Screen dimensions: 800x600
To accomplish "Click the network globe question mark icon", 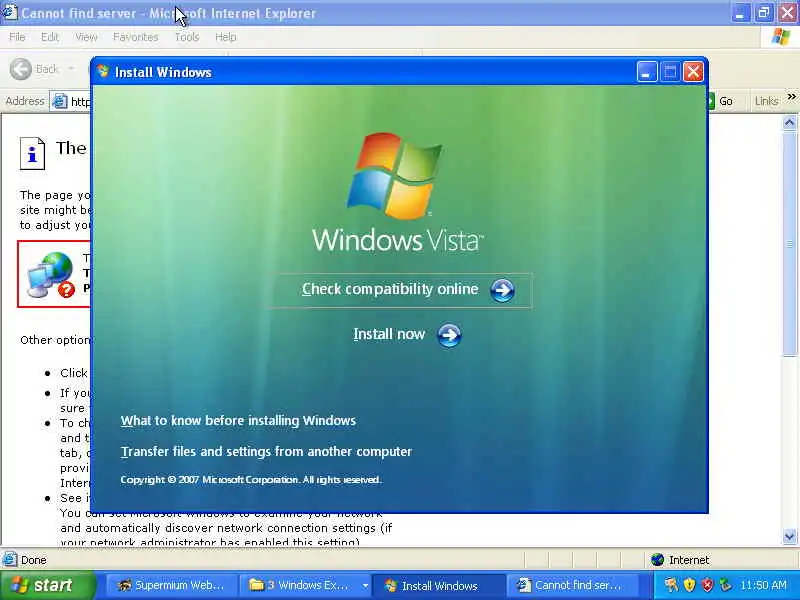I will pos(51,274).
